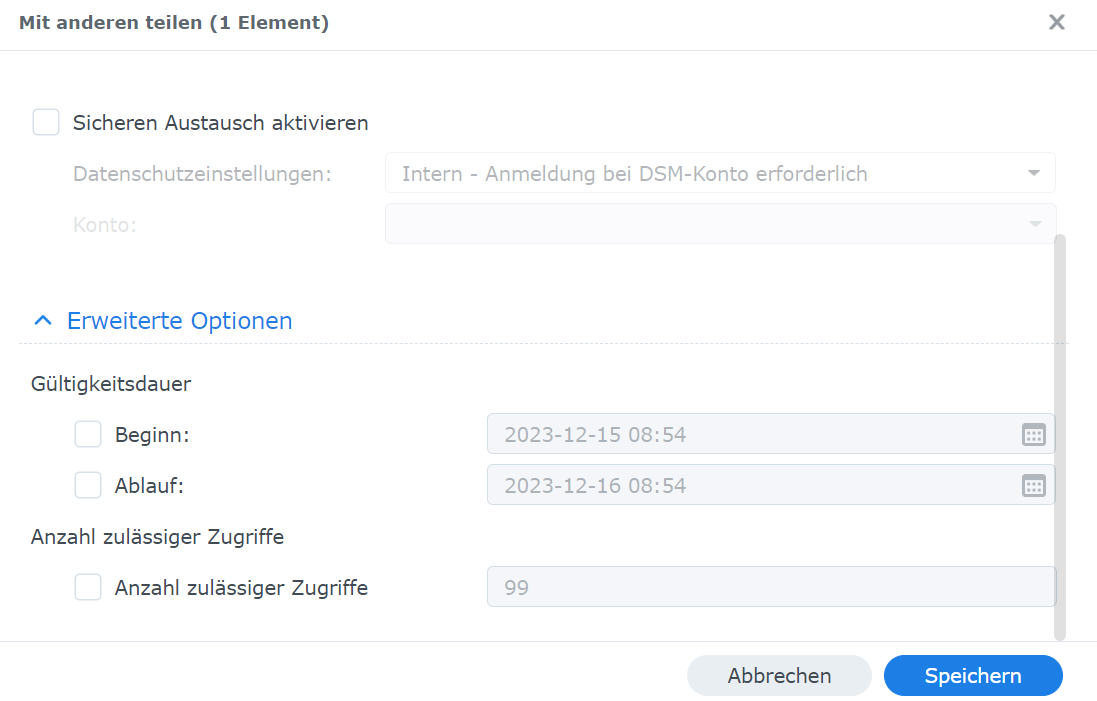The height and width of the screenshot is (701, 1097).
Task: Open the Datenschutzeinstellungen dropdown field
Action: 700,173
